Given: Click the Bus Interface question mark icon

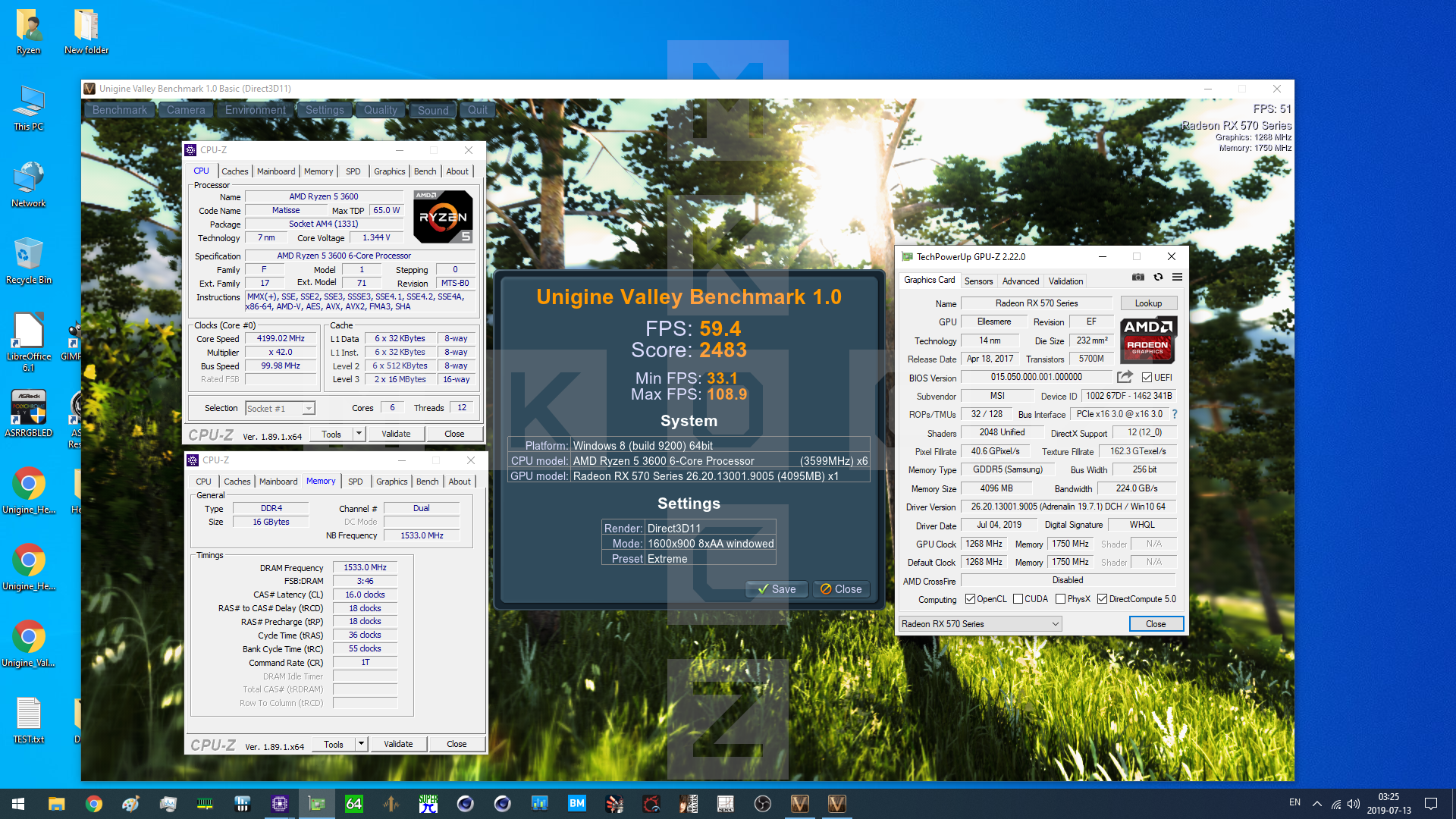Looking at the screenshot, I should pos(1175,414).
